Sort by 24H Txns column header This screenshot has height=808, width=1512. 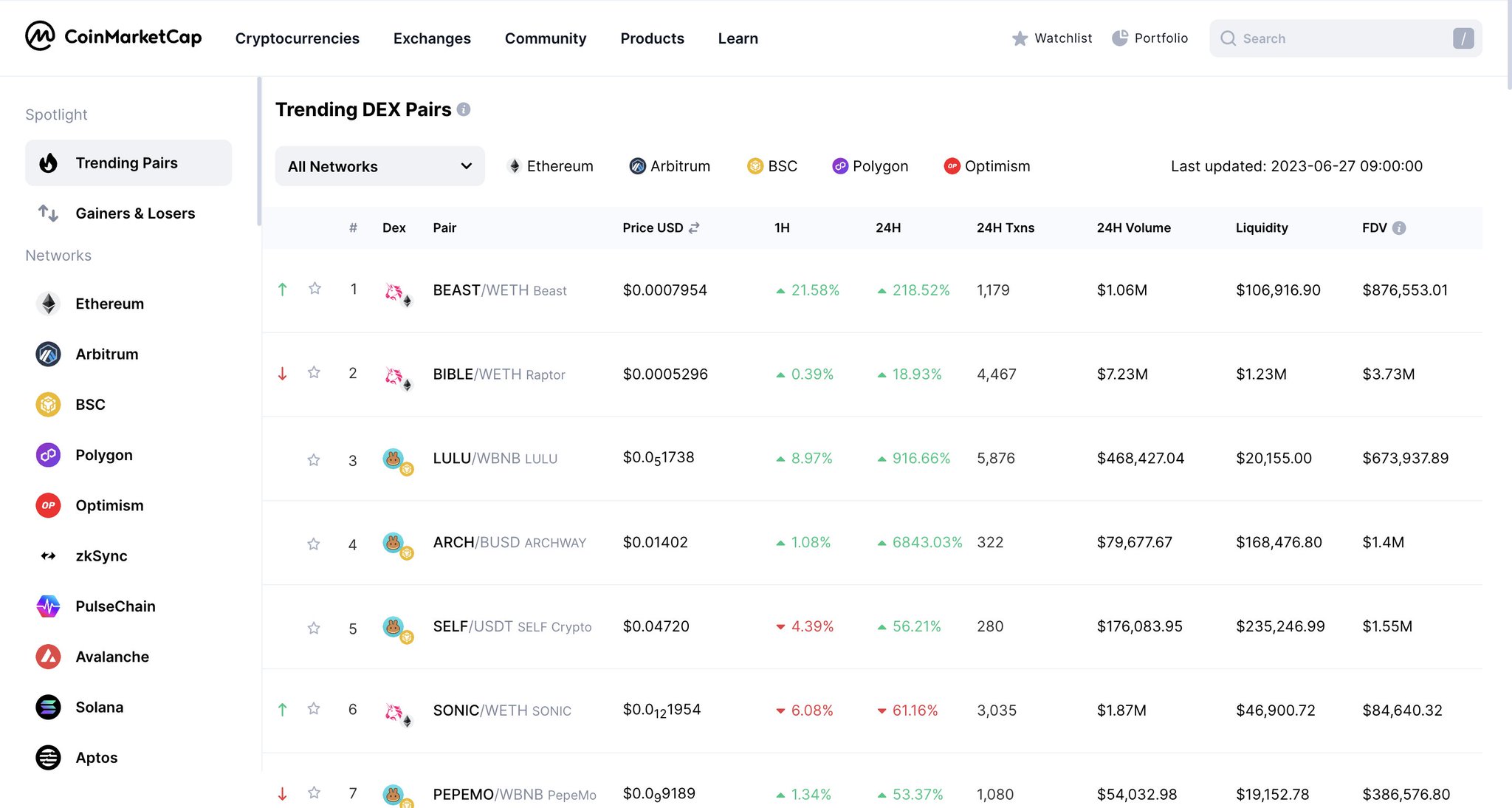1006,228
